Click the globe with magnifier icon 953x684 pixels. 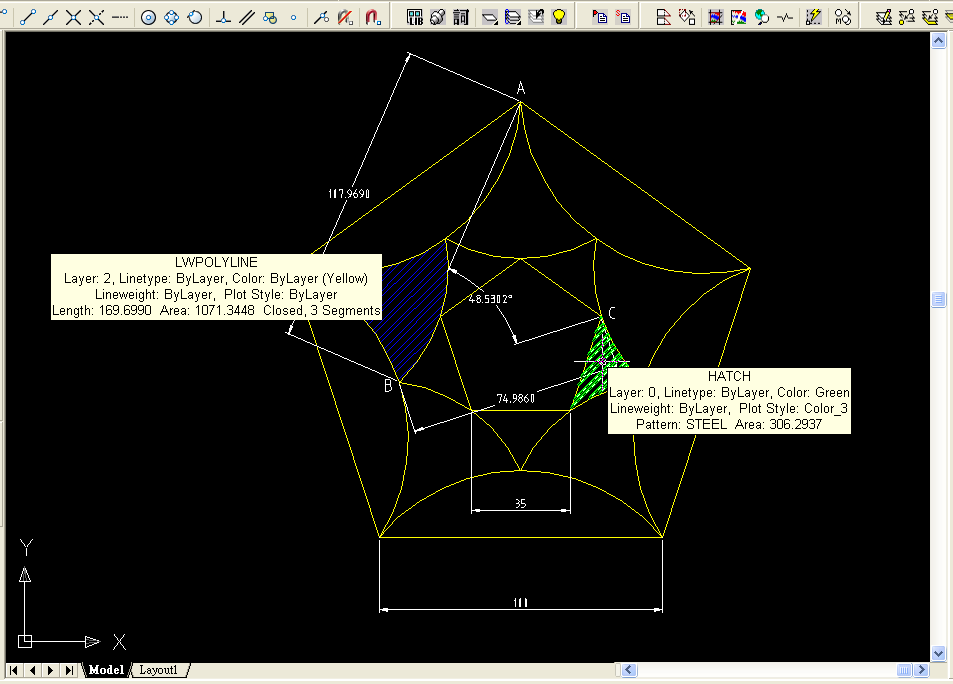[x=762, y=17]
